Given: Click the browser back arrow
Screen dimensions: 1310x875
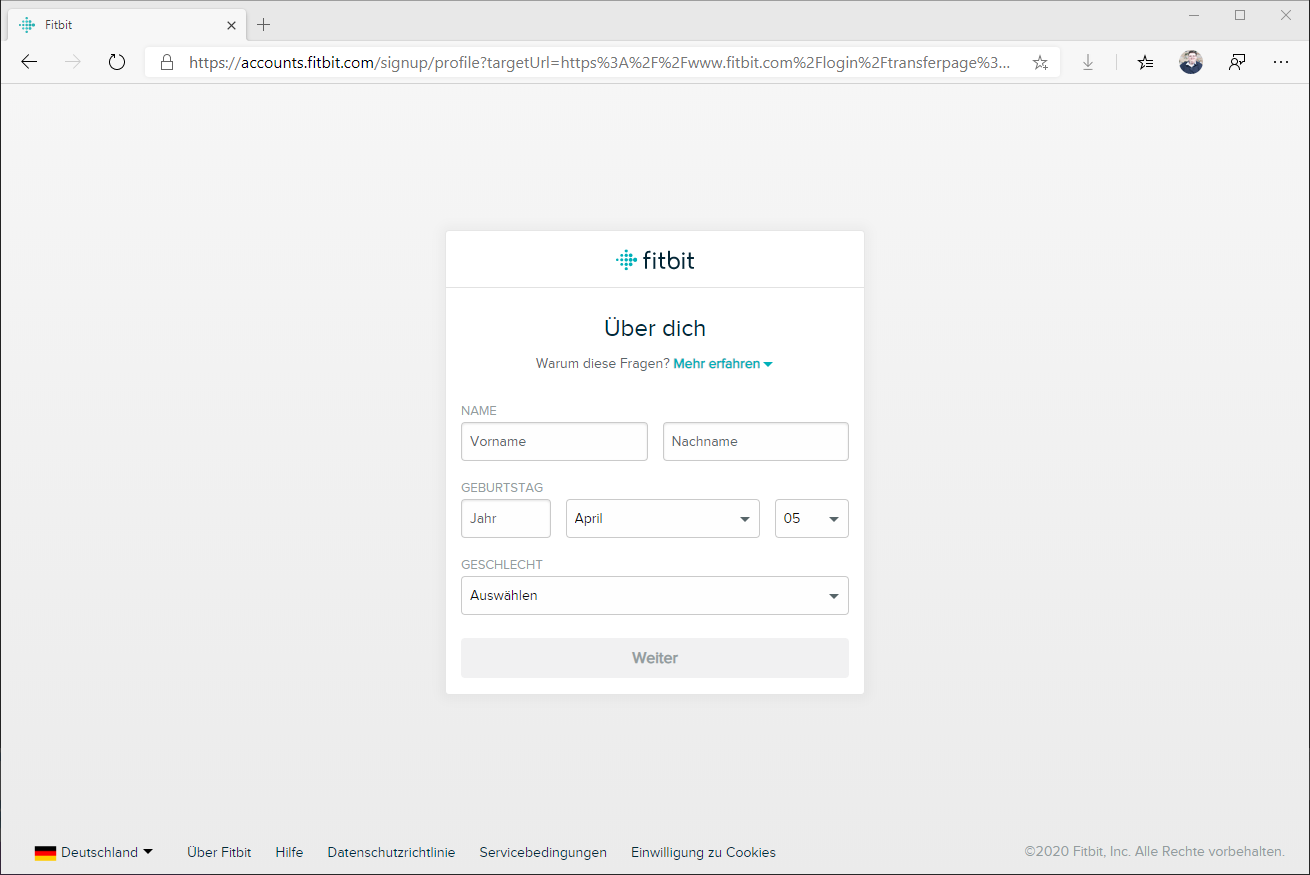Looking at the screenshot, I should [x=29, y=62].
